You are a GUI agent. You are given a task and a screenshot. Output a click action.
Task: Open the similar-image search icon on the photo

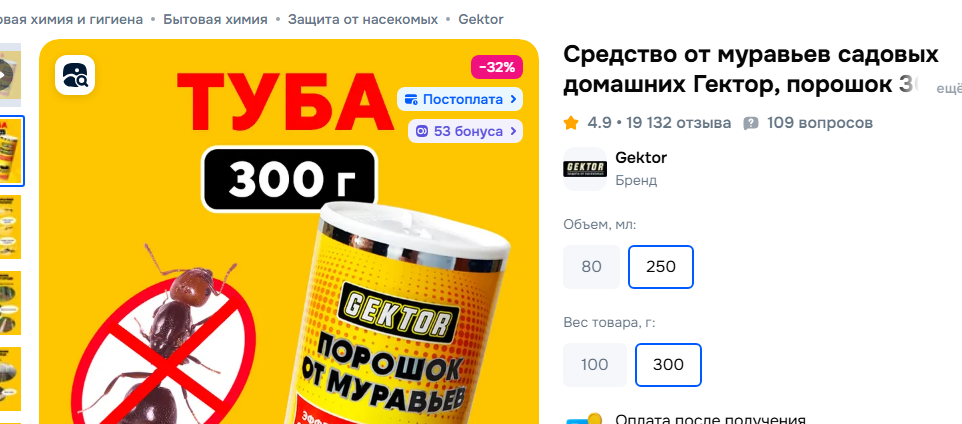point(75,75)
